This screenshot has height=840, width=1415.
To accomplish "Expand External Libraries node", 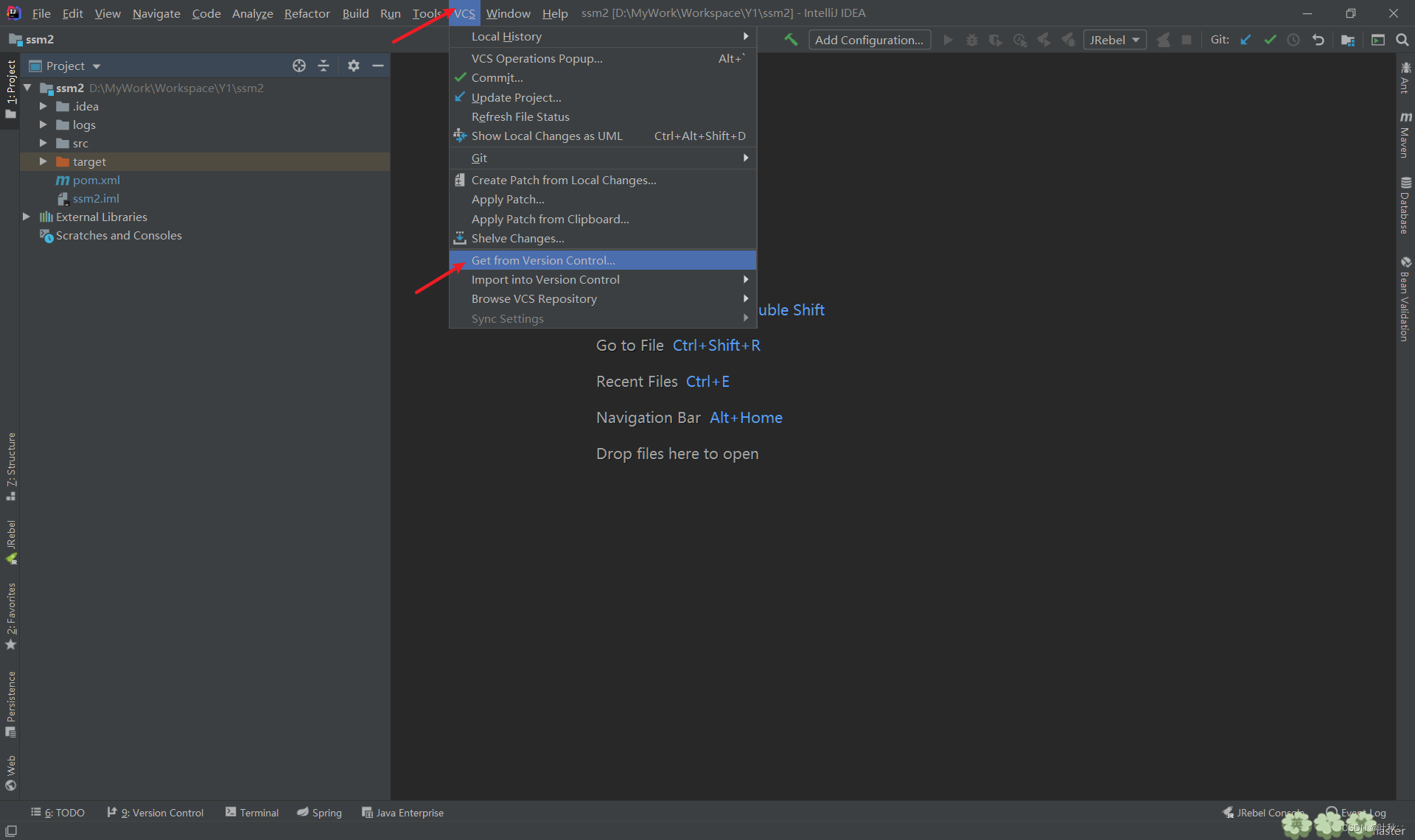I will click(x=27, y=217).
